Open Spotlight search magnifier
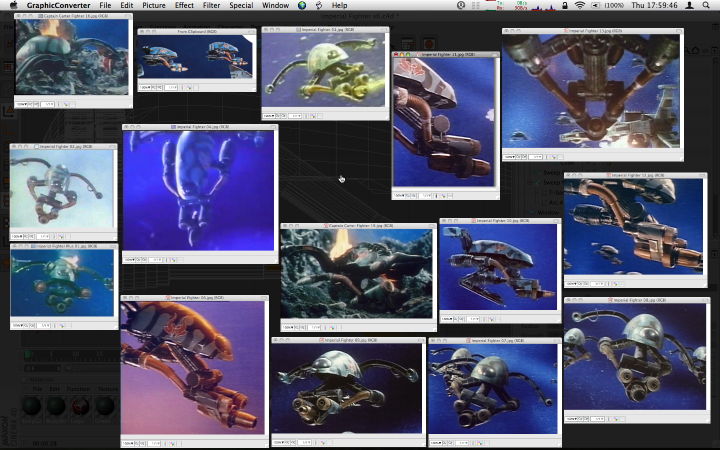Viewport: 720px width, 450px height. (706, 6)
